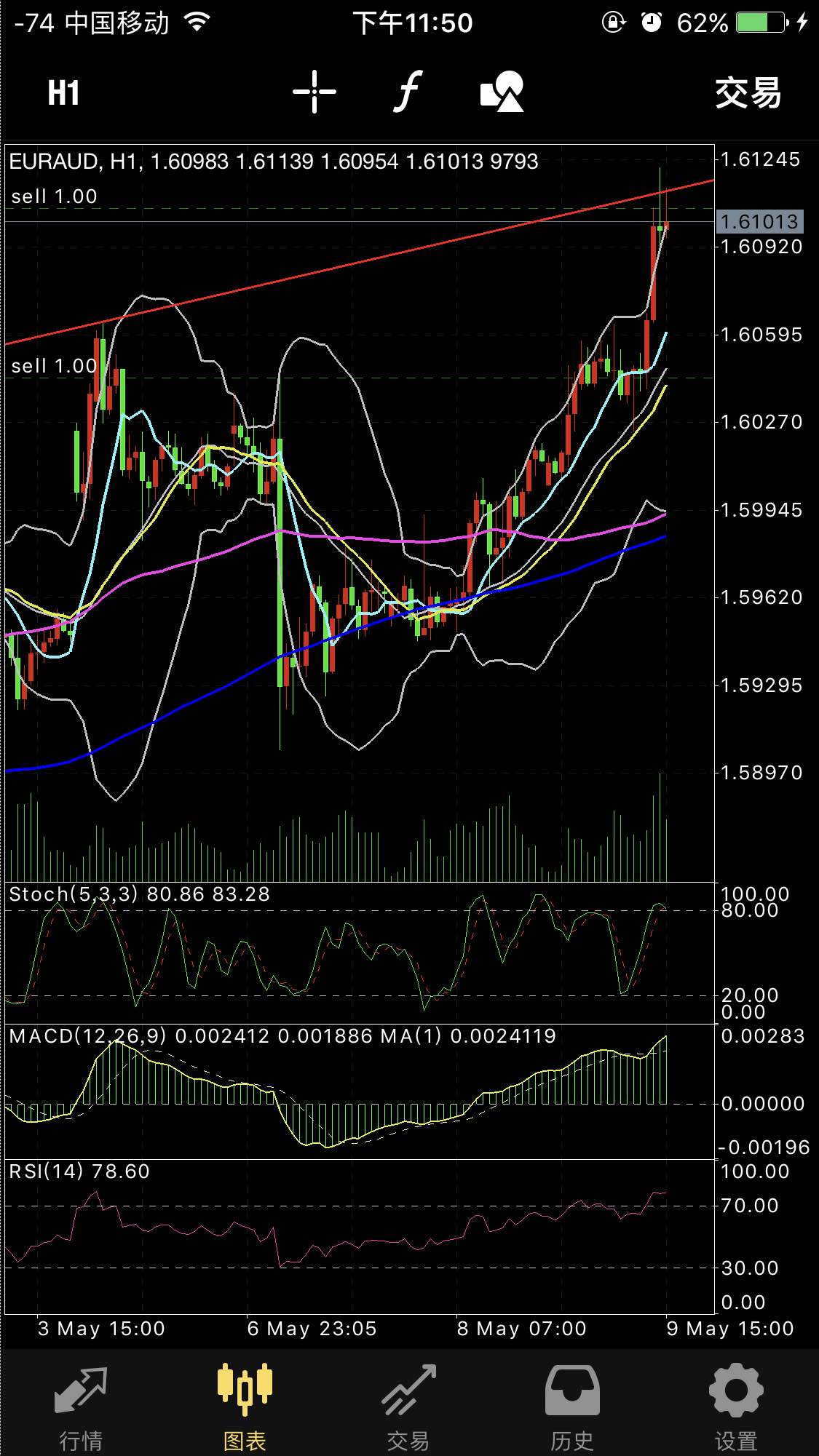Image resolution: width=819 pixels, height=1456 pixels.
Task: Tap the 80.00 Stochastic level label
Action: pos(750,910)
